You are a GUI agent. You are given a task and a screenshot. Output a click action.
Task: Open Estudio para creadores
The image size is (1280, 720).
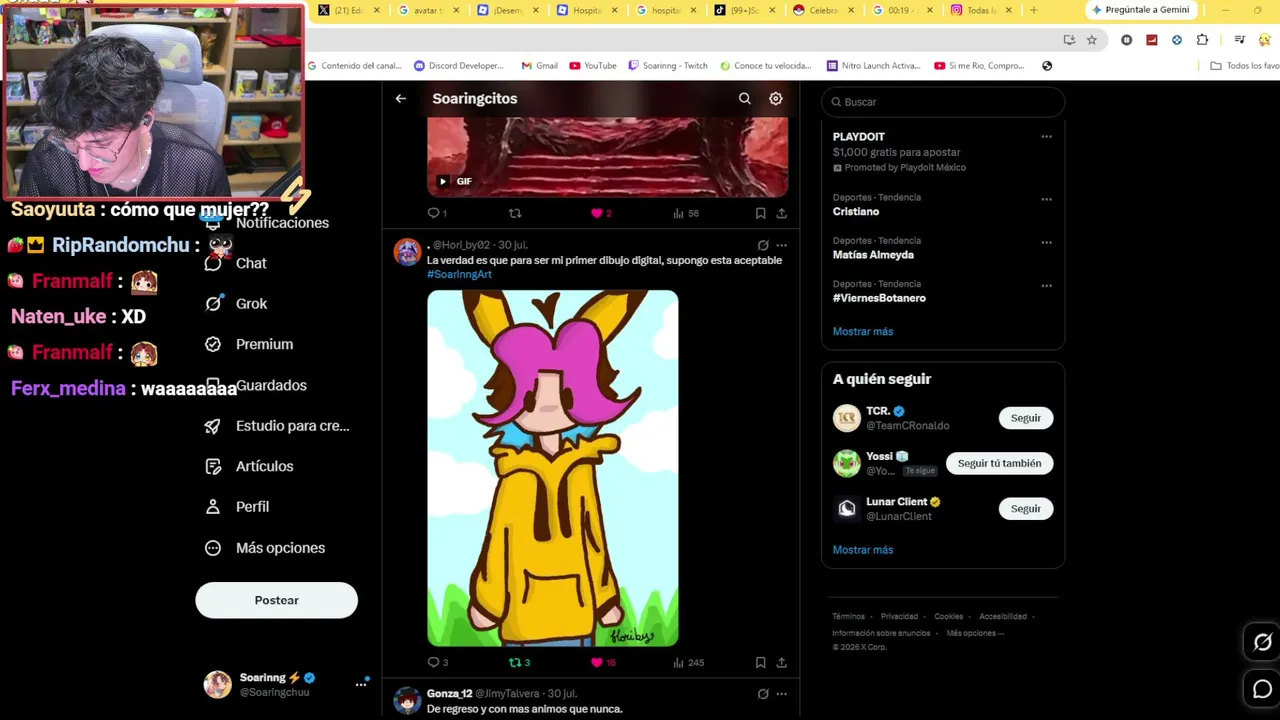pyautogui.click(x=277, y=426)
